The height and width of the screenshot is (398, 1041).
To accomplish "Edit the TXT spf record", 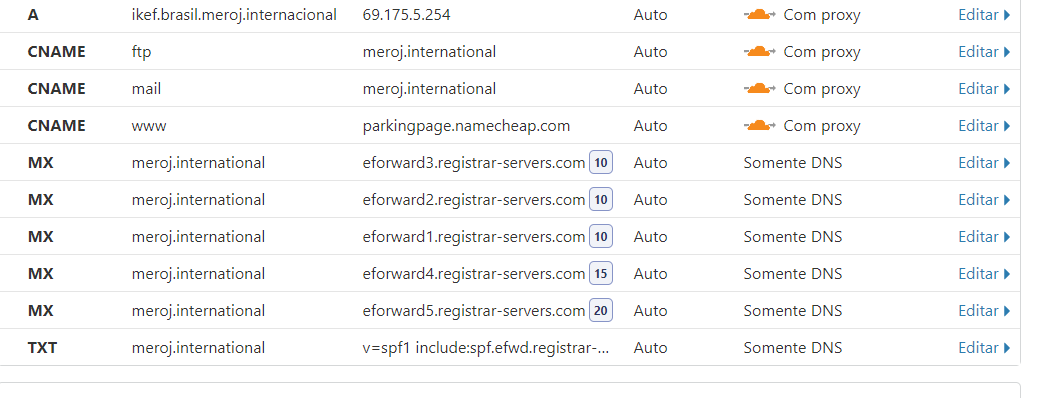I will click(984, 348).
